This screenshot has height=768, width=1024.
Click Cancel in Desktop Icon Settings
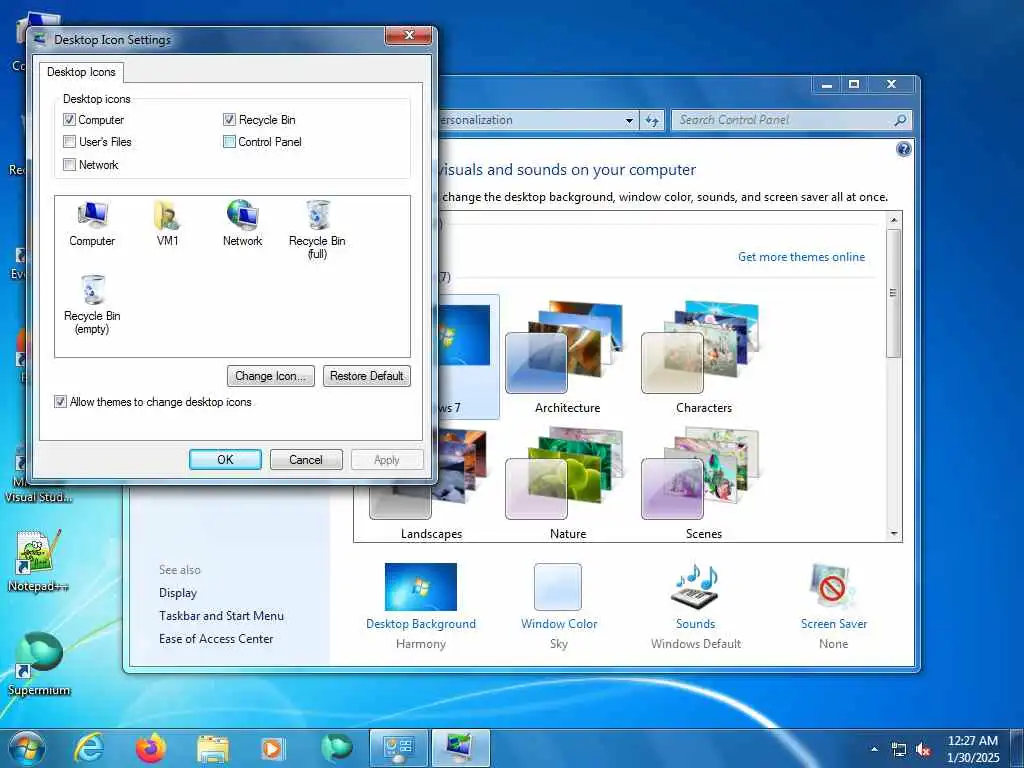coord(306,460)
